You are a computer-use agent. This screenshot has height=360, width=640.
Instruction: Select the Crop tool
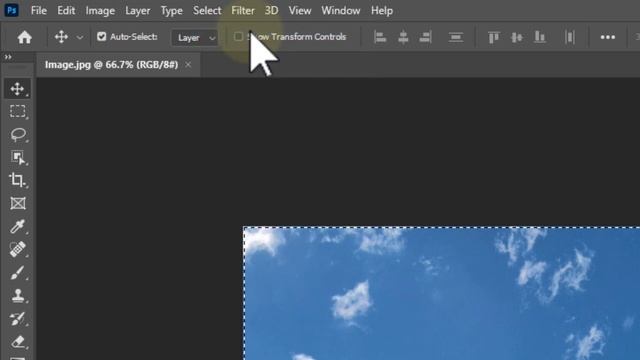[18, 180]
